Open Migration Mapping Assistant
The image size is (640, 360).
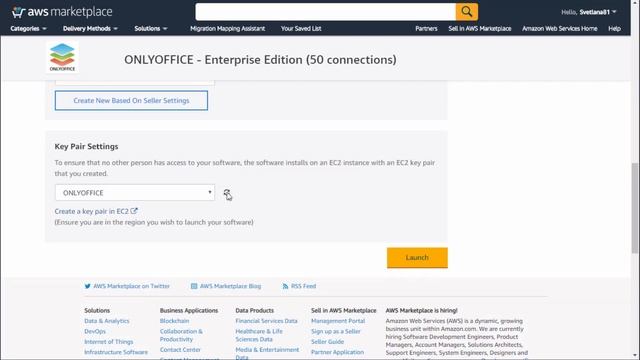coord(227,29)
